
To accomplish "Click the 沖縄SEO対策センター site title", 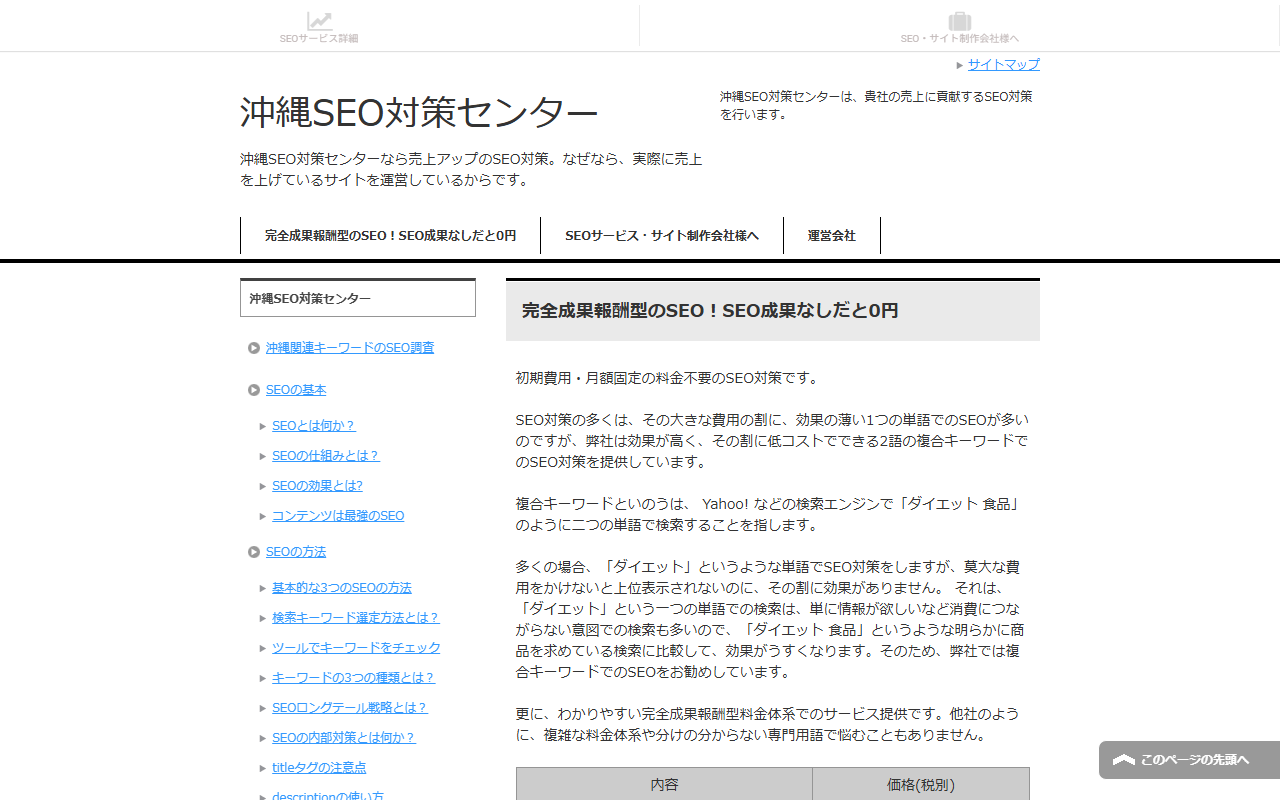I will click(419, 113).
